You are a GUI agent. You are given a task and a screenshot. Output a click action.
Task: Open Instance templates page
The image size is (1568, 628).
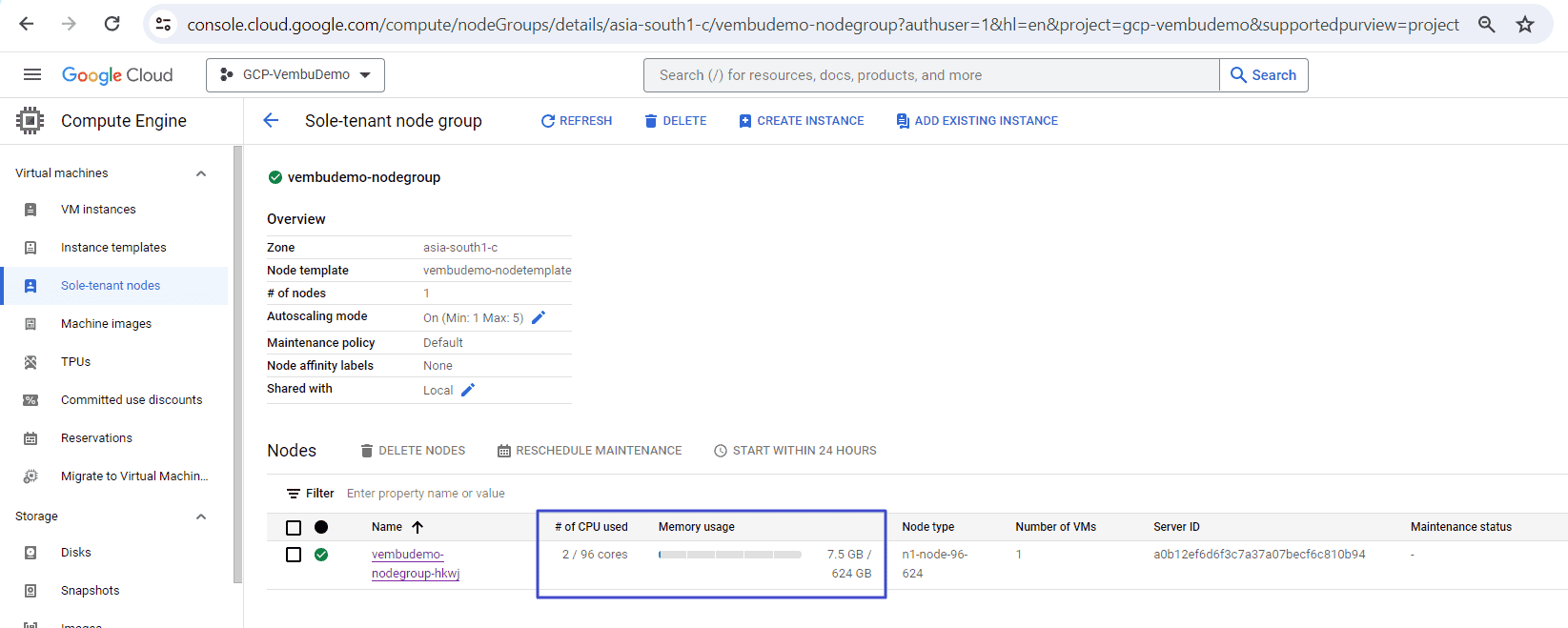coord(113,248)
